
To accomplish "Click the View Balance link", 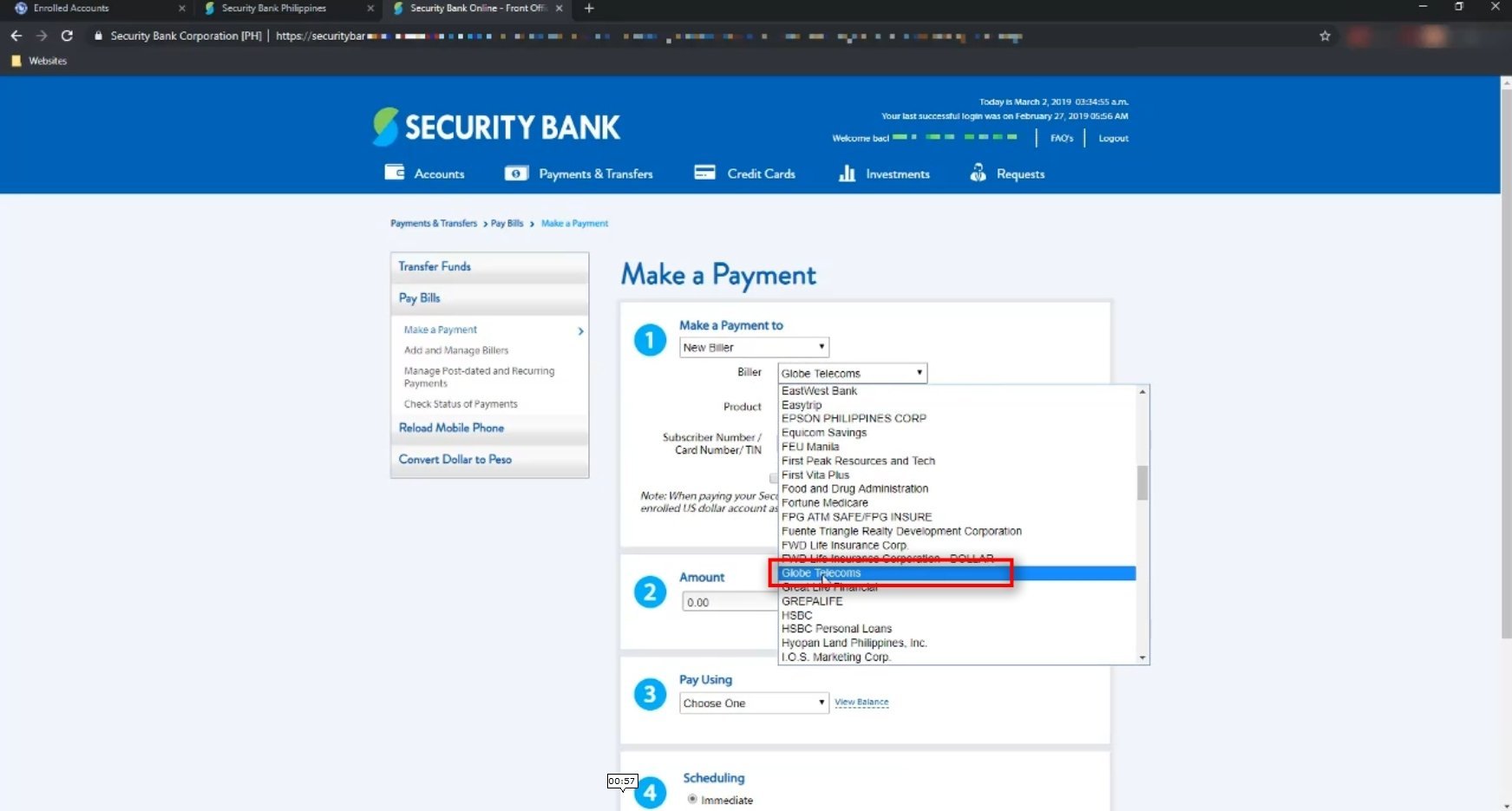I will (861, 702).
